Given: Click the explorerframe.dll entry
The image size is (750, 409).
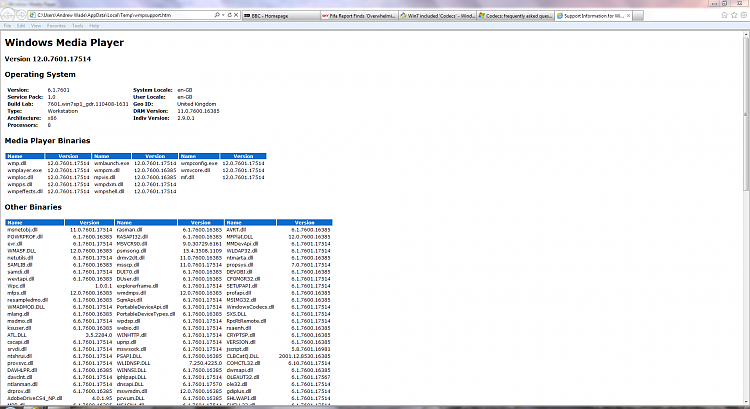Looking at the screenshot, I should pos(137,286).
